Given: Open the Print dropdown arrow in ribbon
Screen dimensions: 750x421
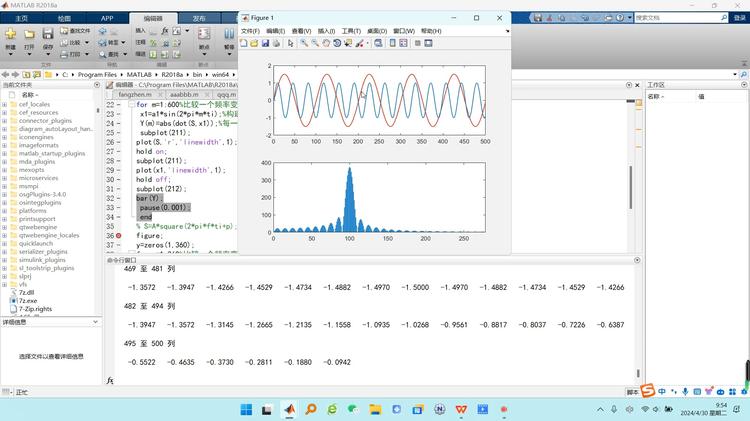Looking at the screenshot, I should [x=87, y=55].
